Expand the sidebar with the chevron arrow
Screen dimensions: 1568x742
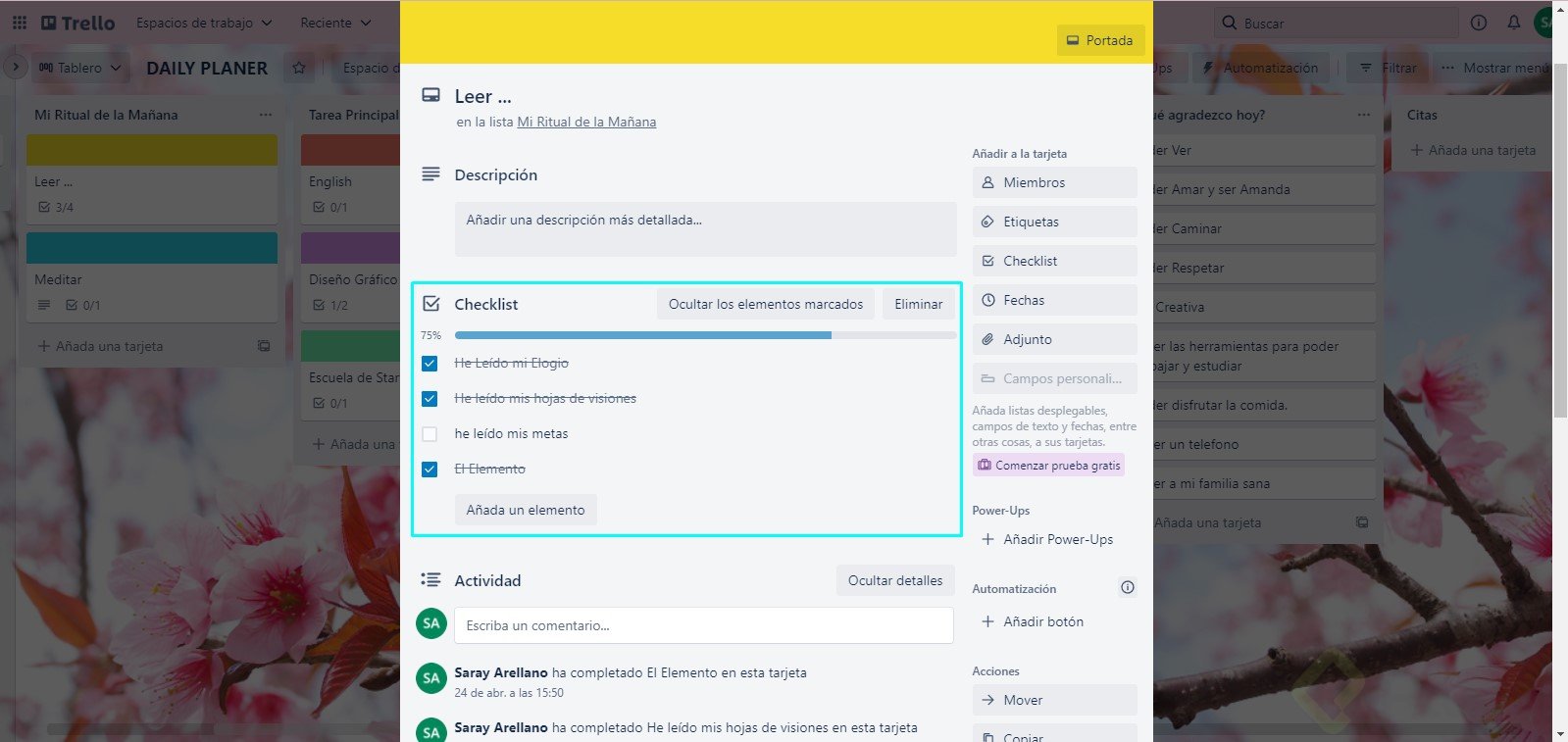click(15, 68)
